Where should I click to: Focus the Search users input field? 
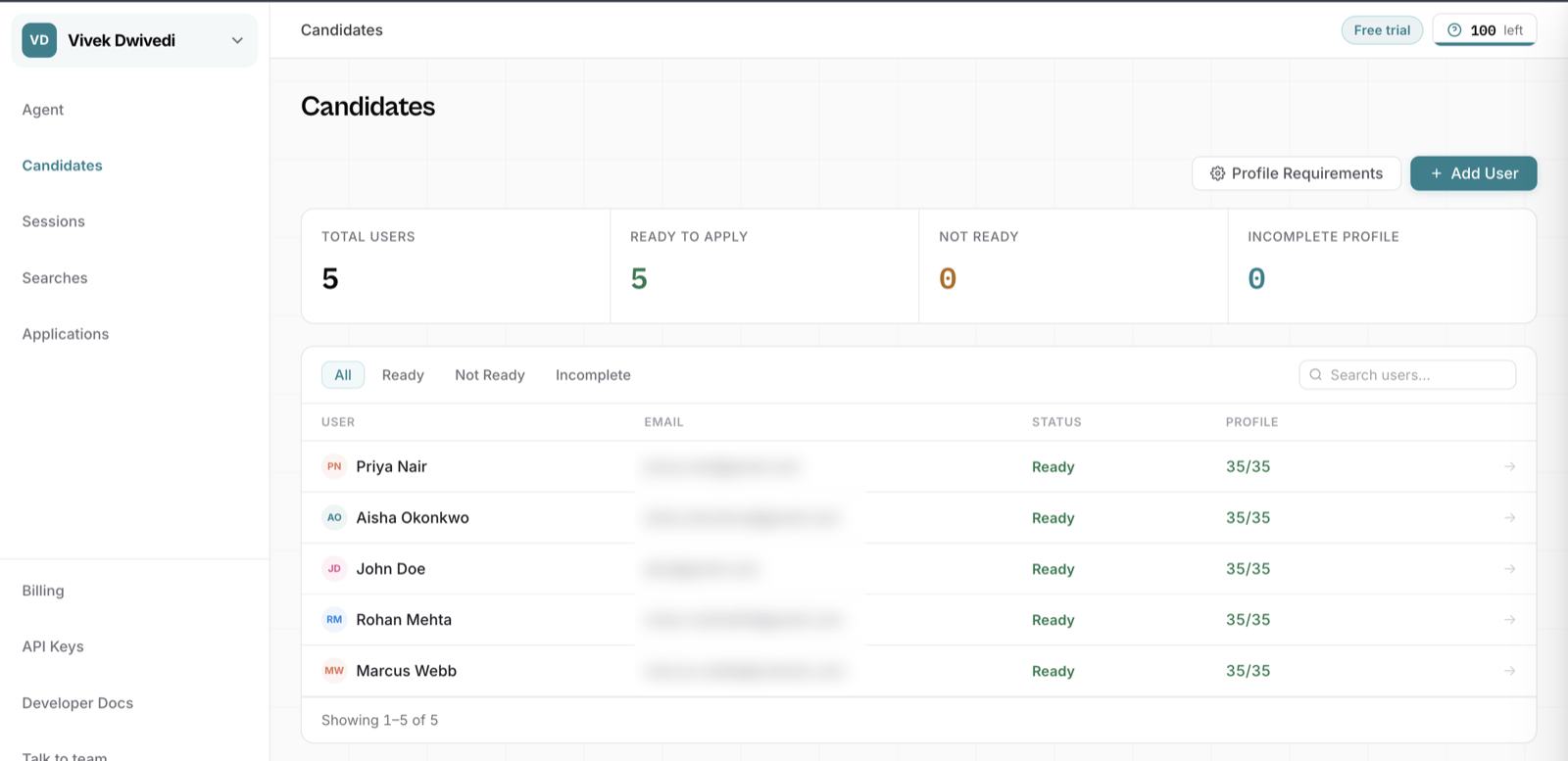pyautogui.click(x=1407, y=375)
